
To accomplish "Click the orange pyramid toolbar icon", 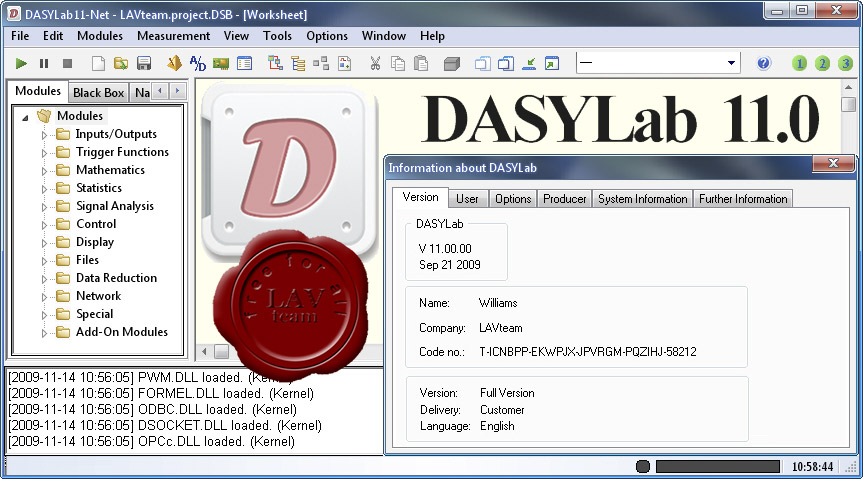I will [174, 63].
